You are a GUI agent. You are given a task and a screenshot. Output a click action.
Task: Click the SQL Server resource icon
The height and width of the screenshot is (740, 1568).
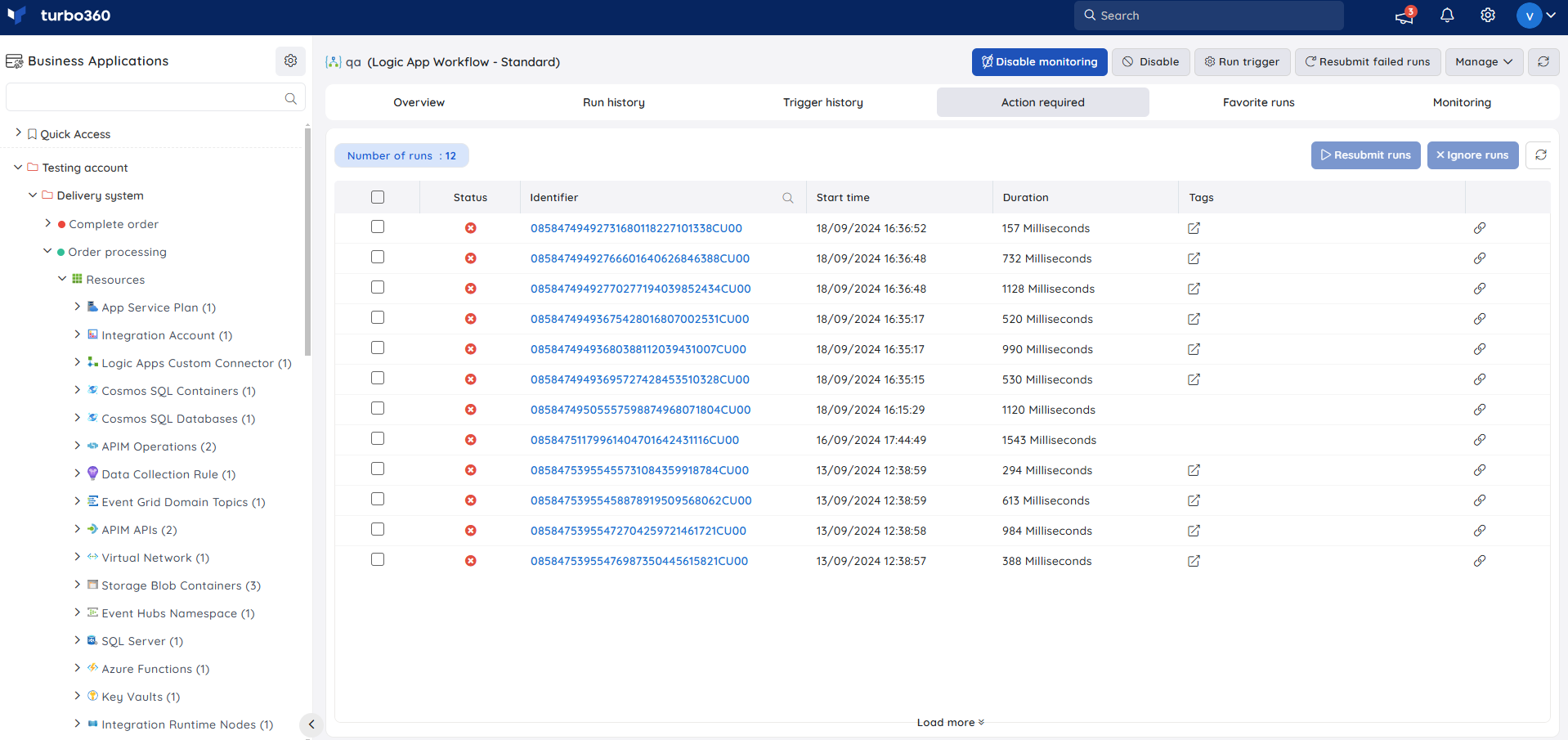[92, 640]
